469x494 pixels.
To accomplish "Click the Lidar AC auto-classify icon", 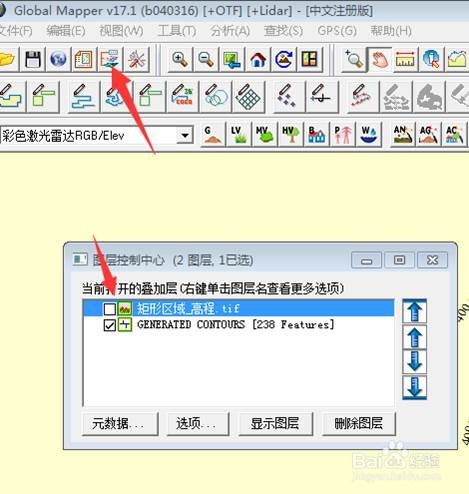I will (455, 135).
